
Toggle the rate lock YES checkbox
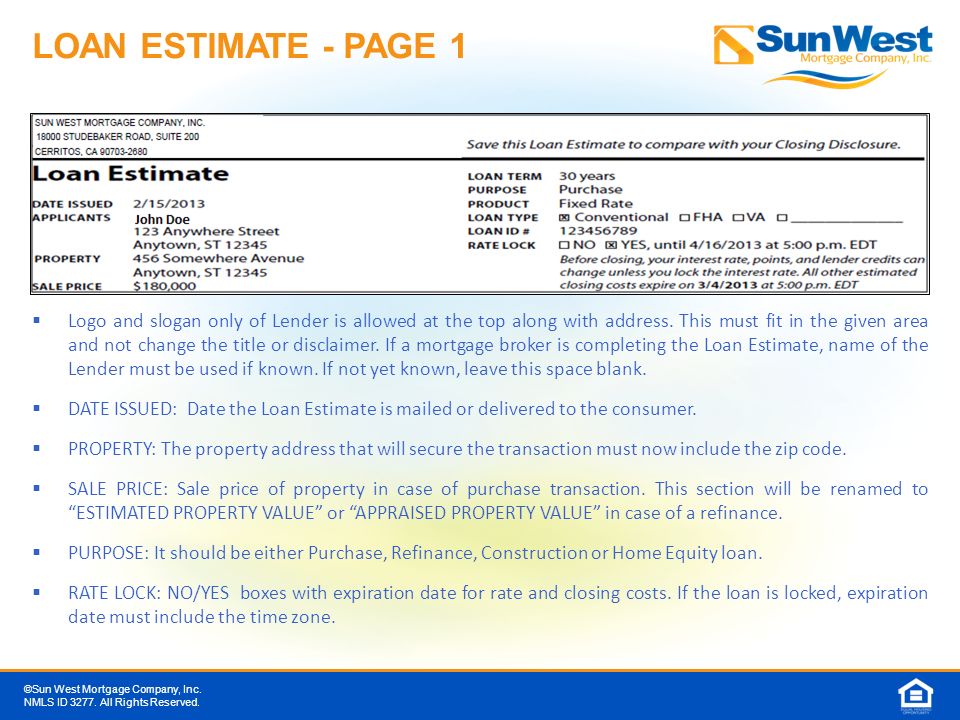[610, 245]
